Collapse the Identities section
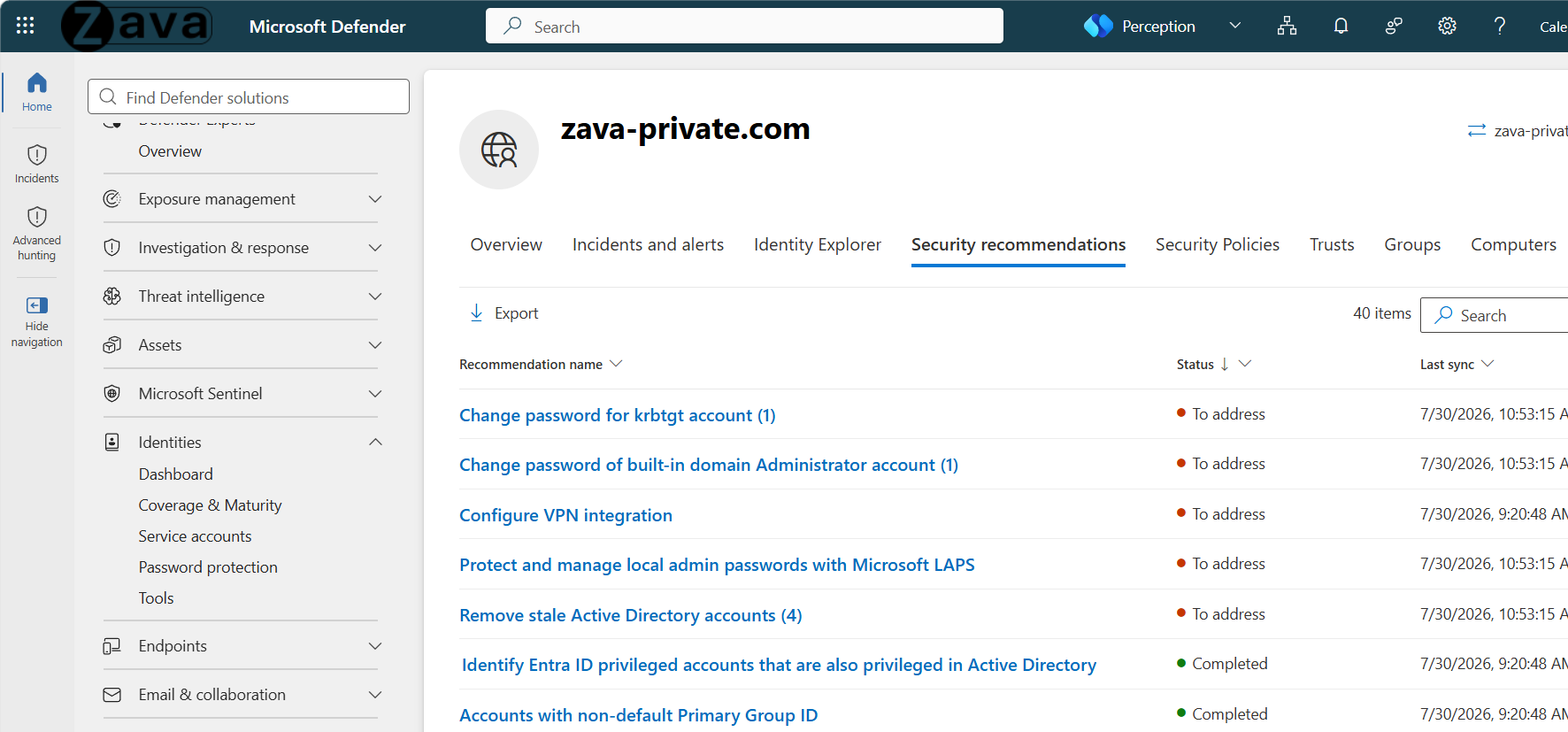1568x732 pixels. coord(374,442)
